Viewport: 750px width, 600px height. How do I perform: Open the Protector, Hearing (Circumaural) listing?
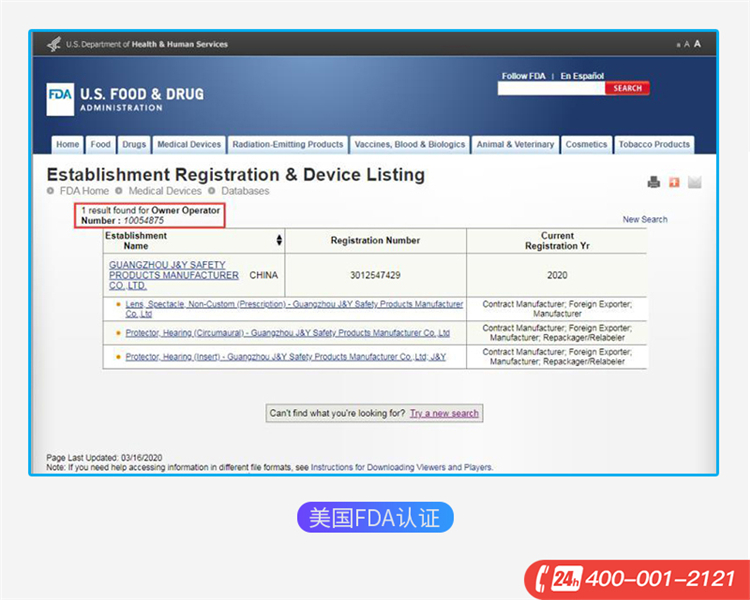click(287, 333)
